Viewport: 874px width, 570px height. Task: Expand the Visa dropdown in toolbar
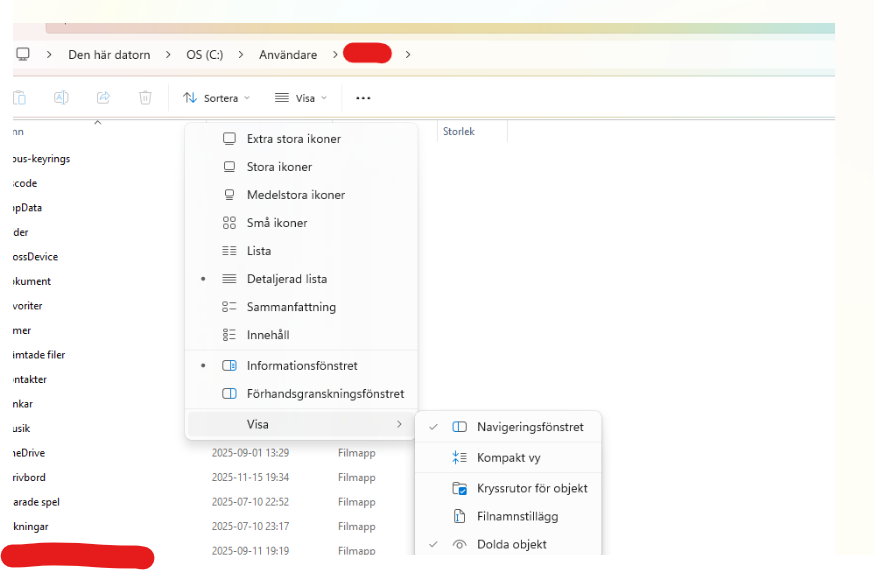(301, 98)
